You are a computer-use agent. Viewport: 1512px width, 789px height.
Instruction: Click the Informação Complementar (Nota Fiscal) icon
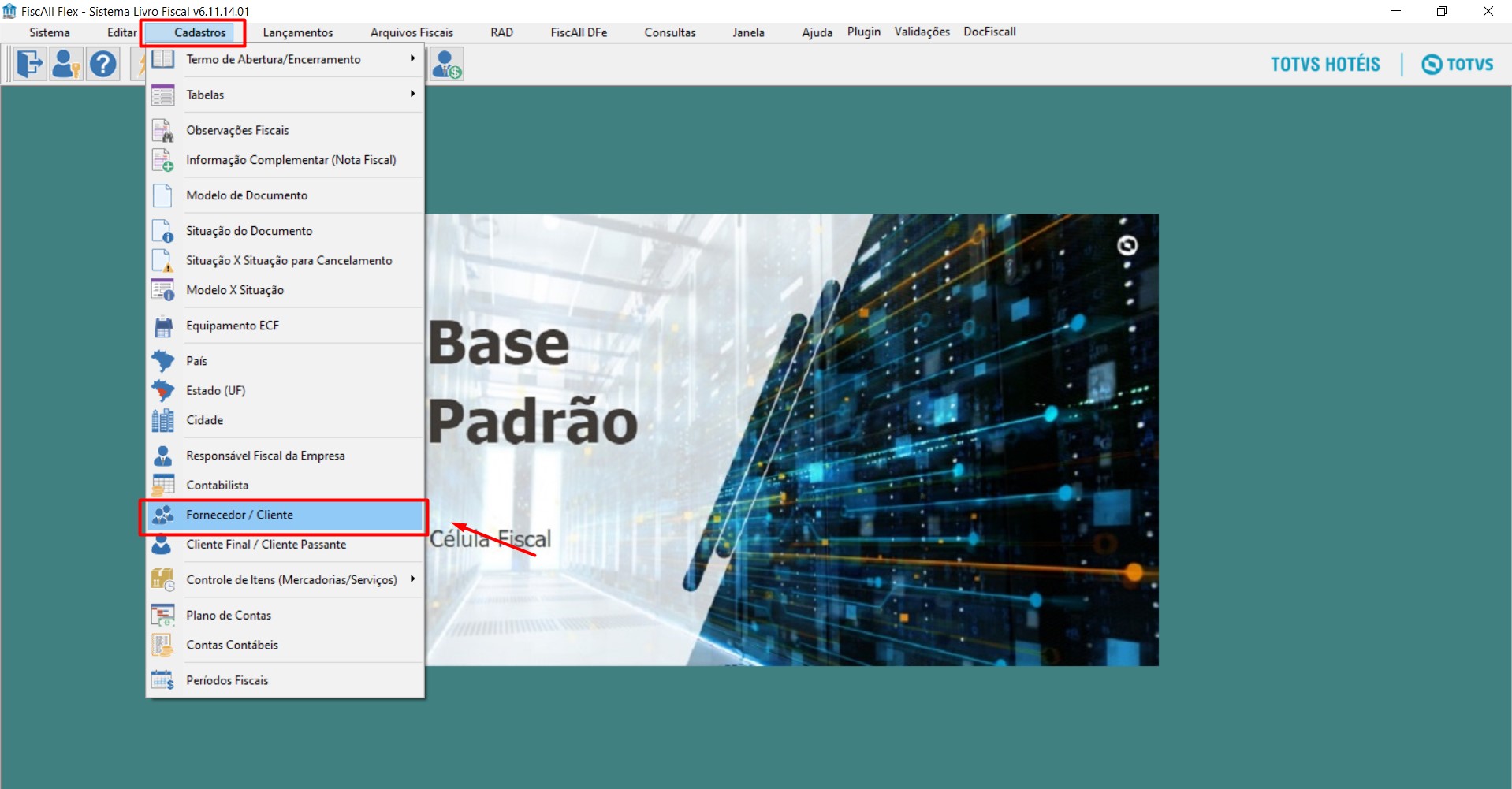point(162,160)
